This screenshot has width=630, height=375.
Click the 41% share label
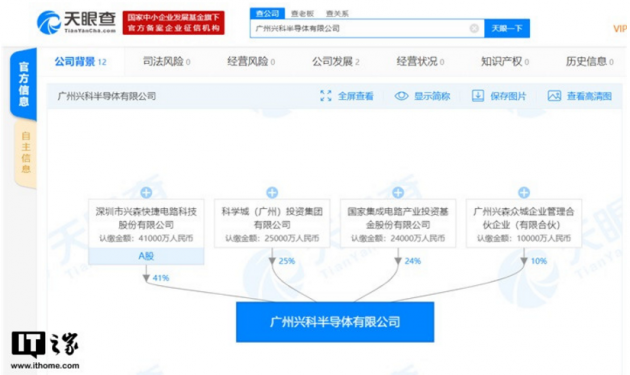[x=161, y=278]
